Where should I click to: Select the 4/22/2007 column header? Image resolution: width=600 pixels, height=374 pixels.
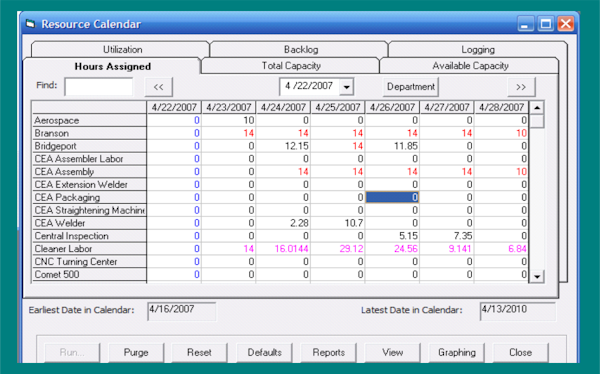coord(174,107)
